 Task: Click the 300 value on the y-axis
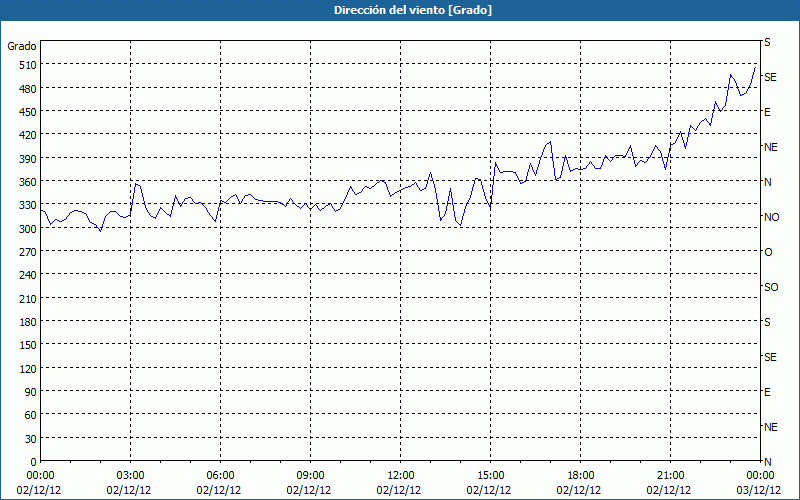tap(28, 229)
